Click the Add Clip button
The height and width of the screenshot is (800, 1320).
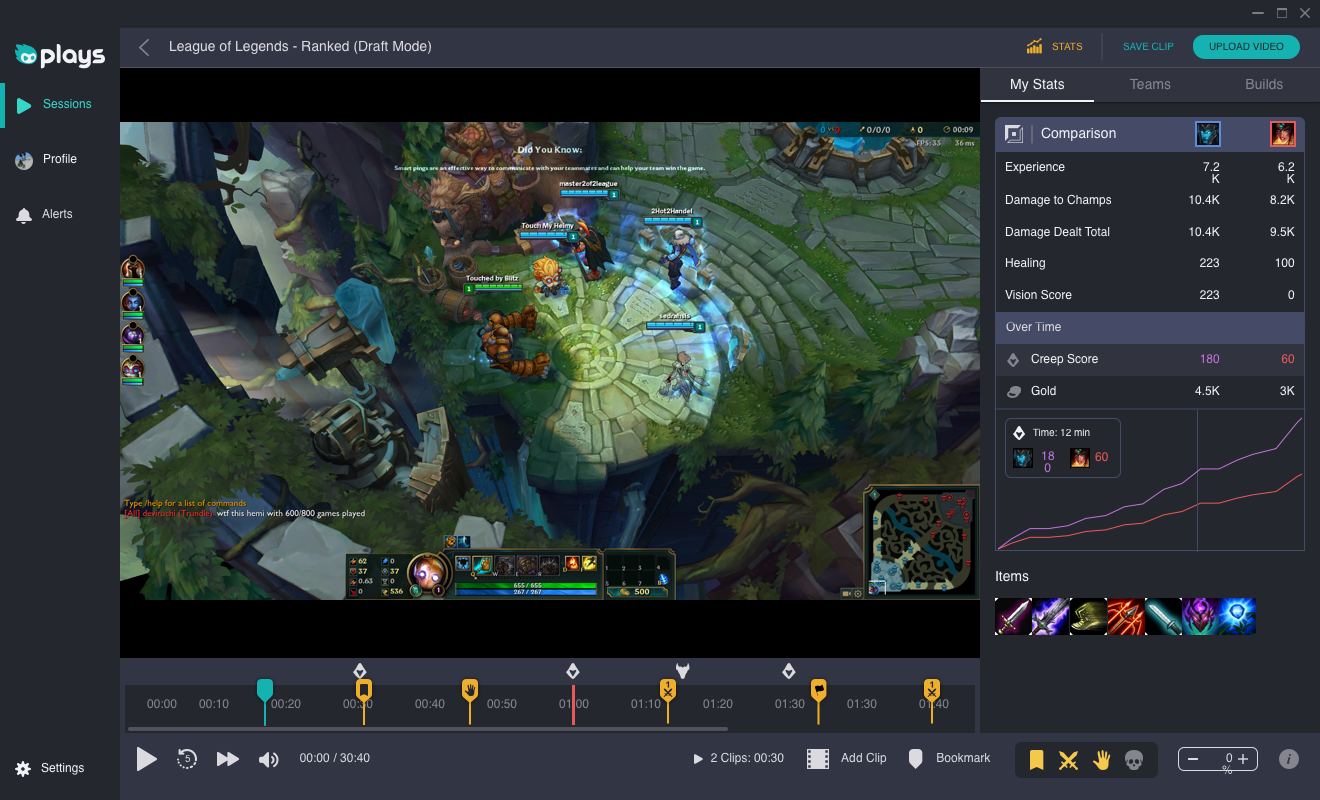847,759
